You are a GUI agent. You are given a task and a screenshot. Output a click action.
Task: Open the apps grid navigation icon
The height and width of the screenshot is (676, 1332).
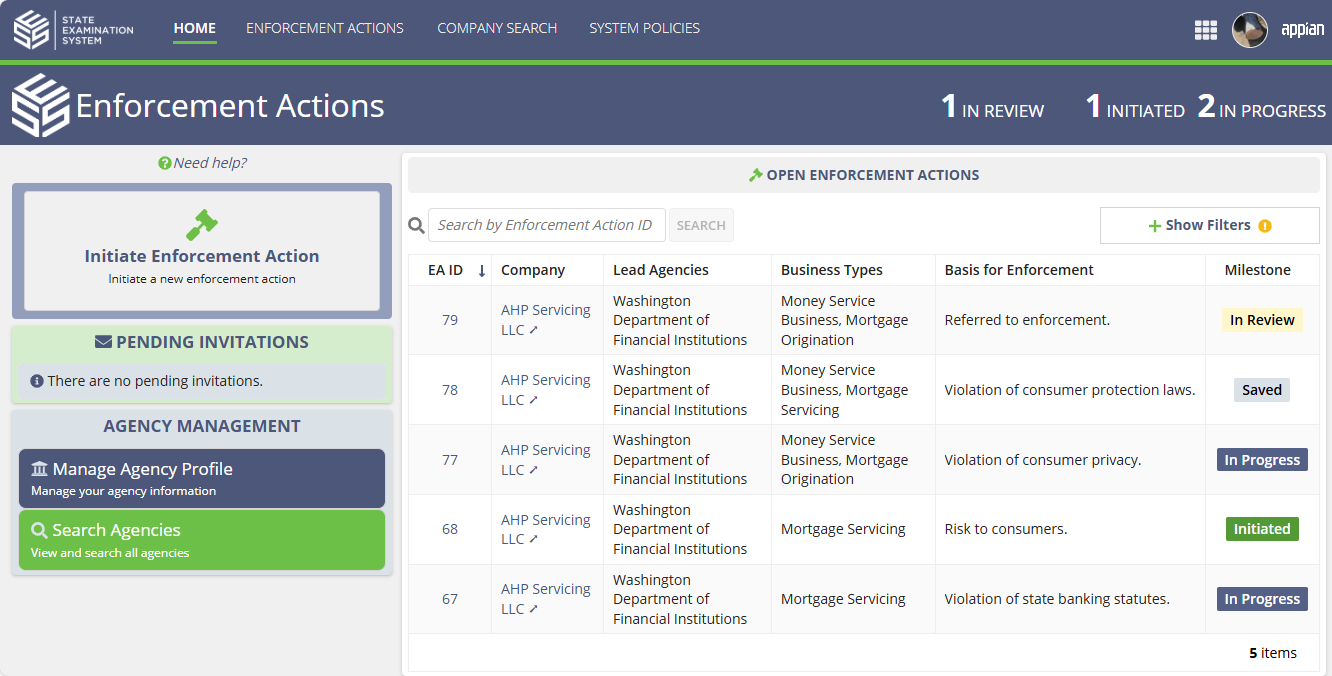[x=1205, y=30]
